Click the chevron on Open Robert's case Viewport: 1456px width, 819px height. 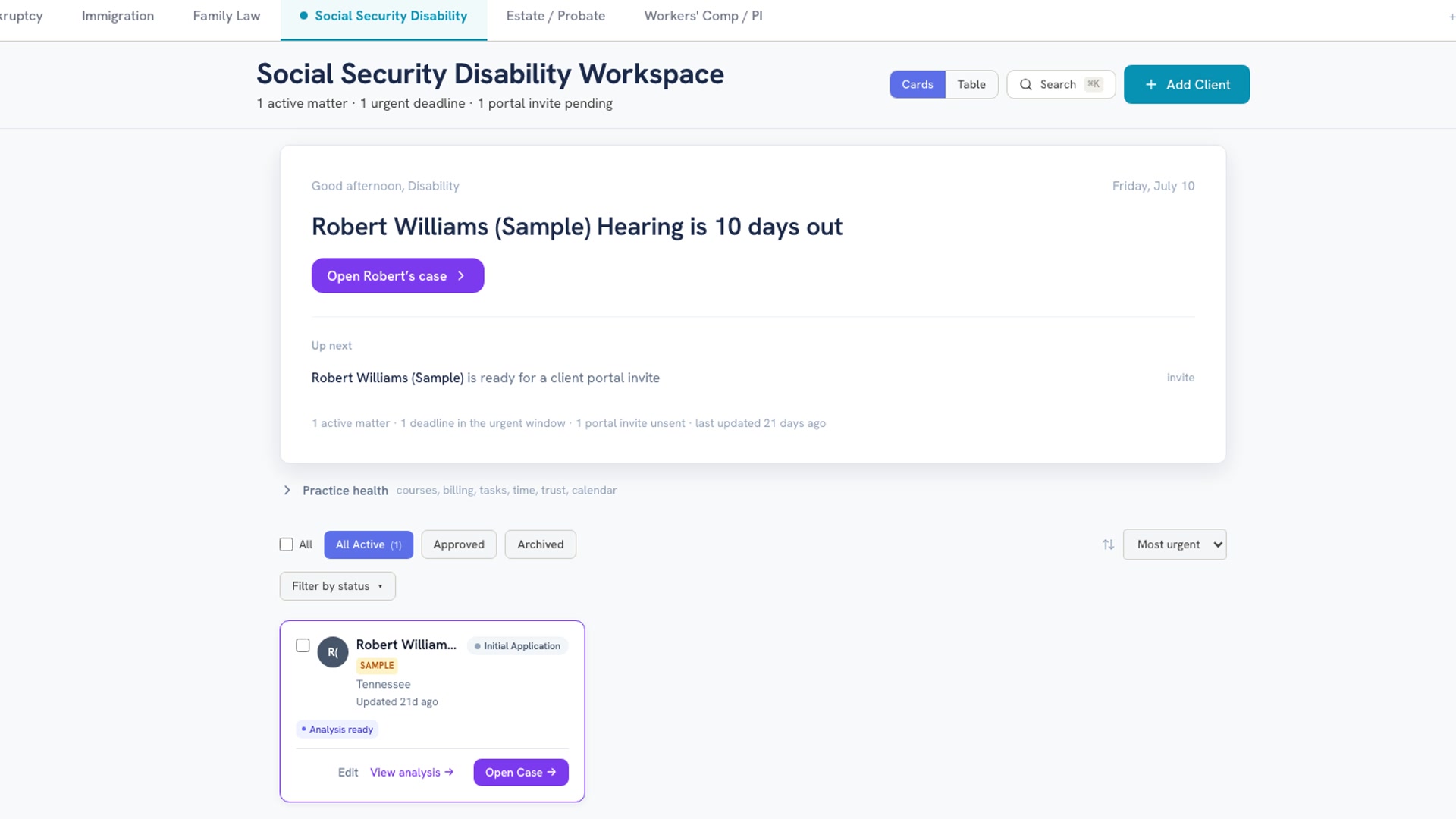point(461,276)
